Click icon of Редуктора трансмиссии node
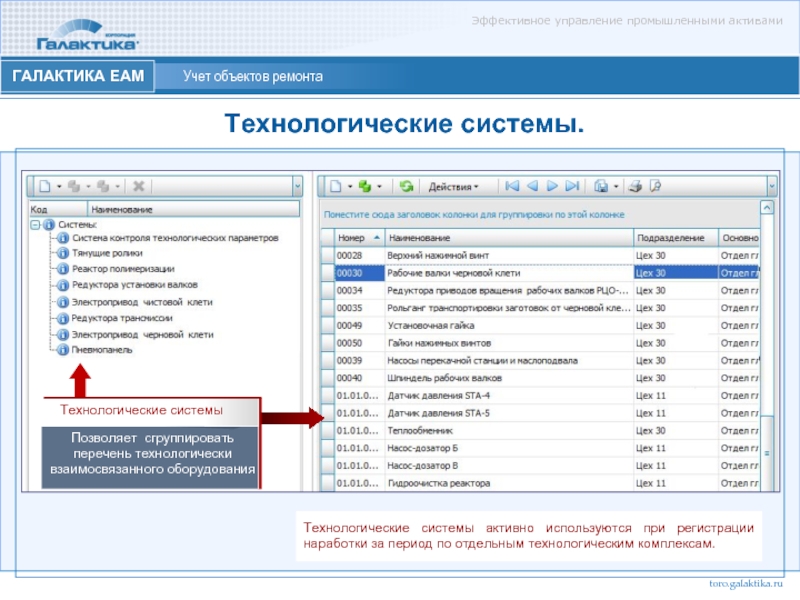Screen dimensions: 800x600 [62, 318]
